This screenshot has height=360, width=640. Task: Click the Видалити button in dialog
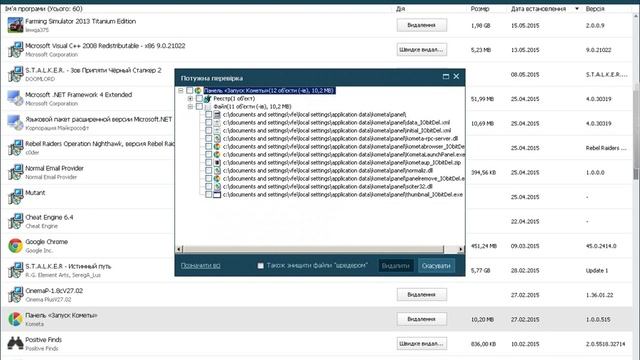[x=395, y=266]
